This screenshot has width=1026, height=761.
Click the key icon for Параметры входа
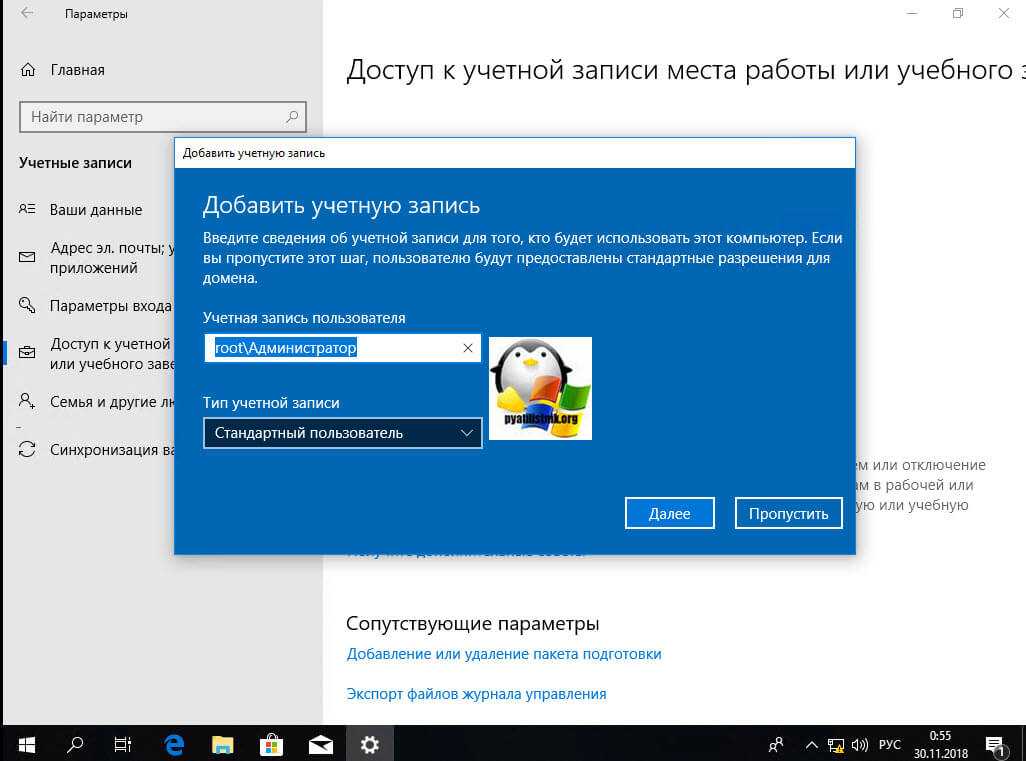[x=27, y=305]
